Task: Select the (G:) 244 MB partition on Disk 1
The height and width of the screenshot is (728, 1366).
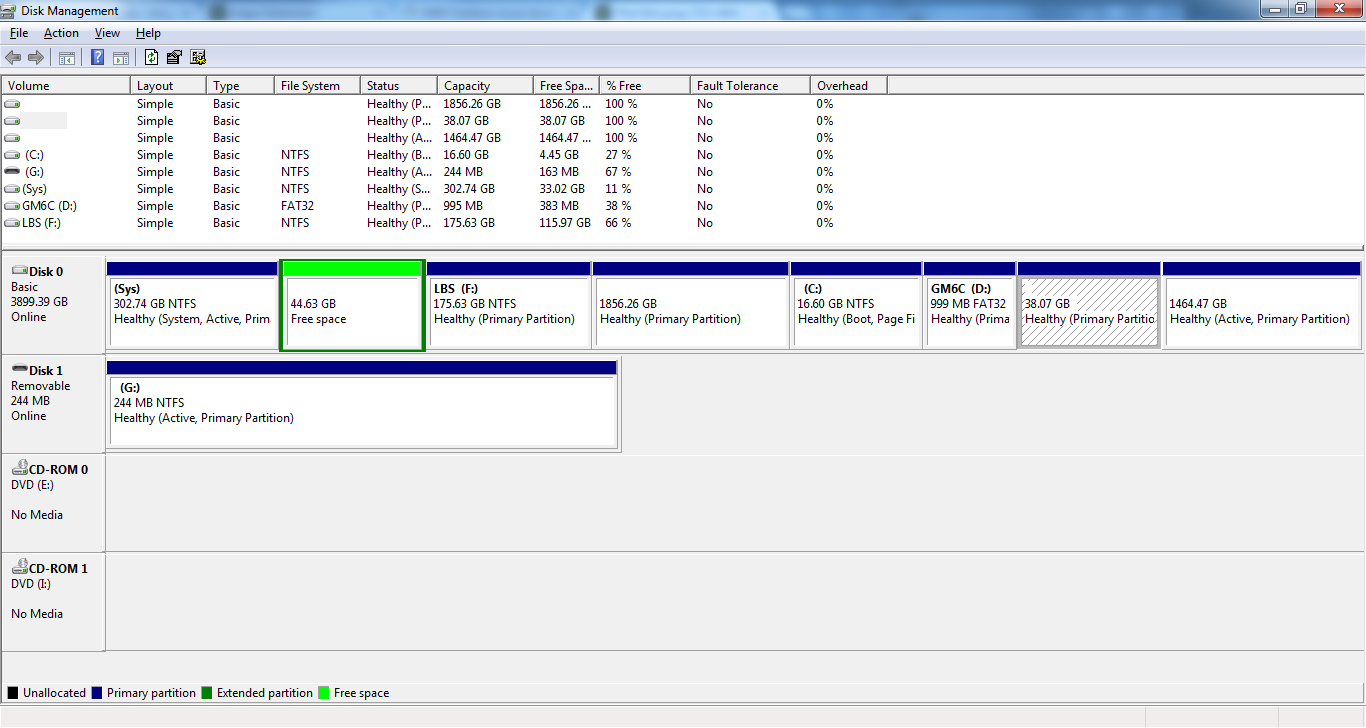Action: (x=361, y=404)
